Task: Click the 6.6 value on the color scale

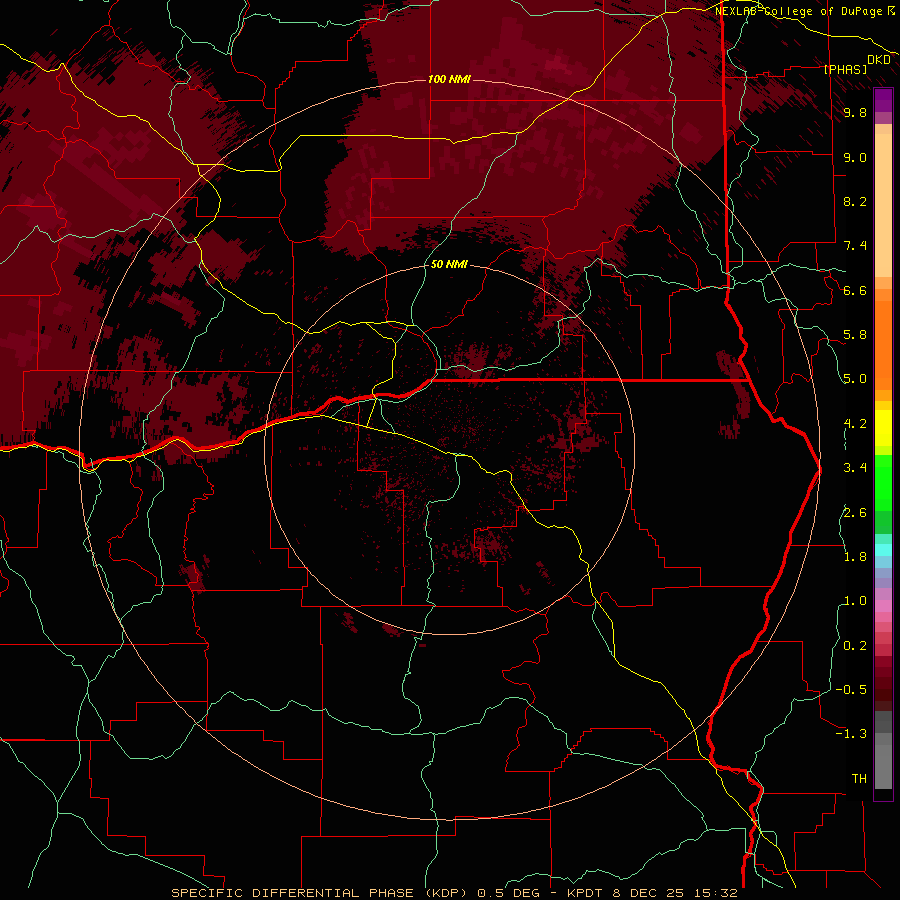Action: [855, 290]
